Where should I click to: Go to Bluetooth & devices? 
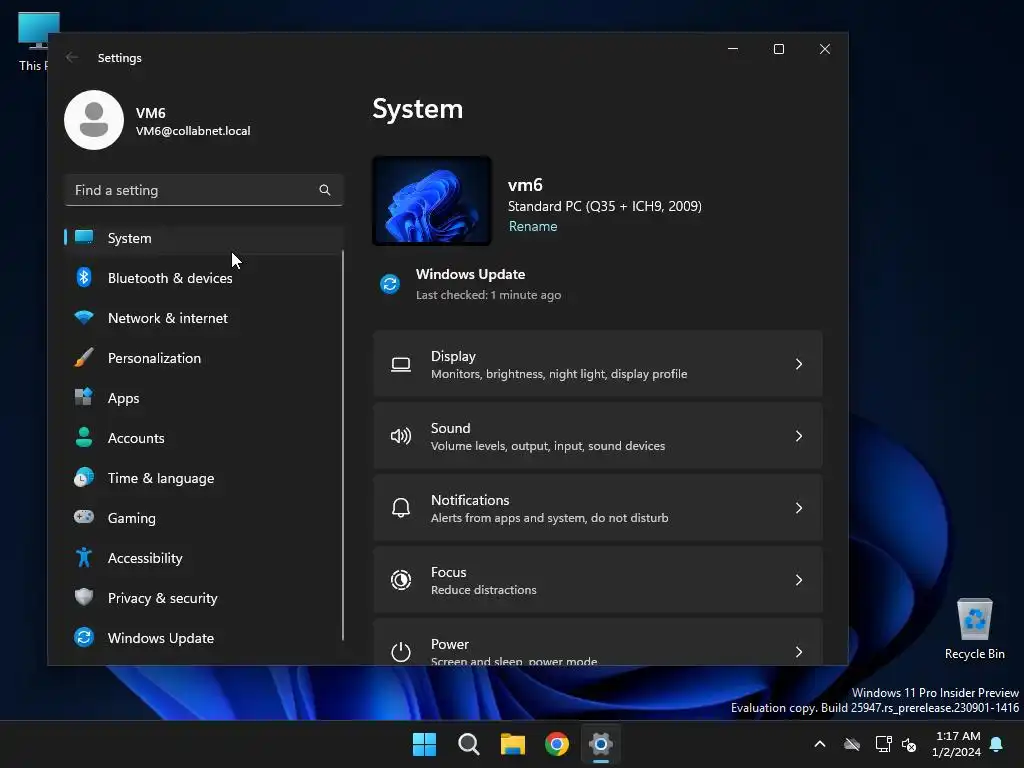[x=204, y=278]
